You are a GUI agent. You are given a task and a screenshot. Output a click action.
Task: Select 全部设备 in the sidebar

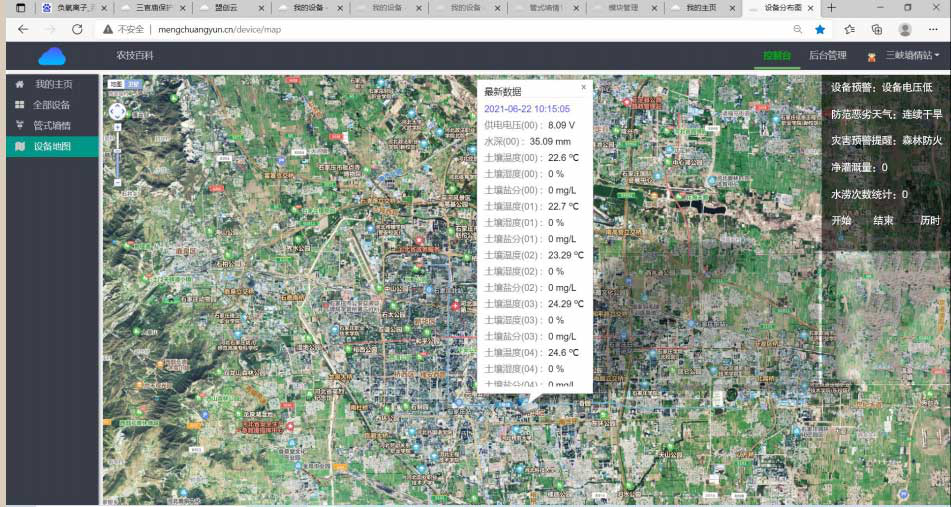pos(51,105)
